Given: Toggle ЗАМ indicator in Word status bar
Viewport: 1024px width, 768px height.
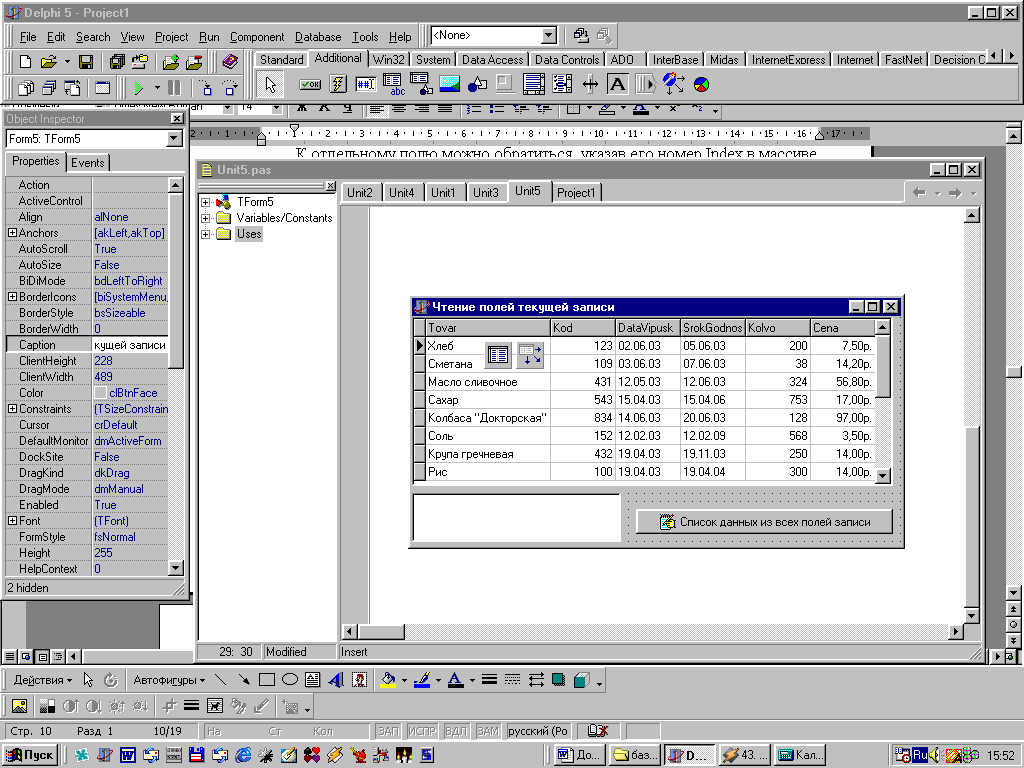Looking at the screenshot, I should click(x=487, y=731).
